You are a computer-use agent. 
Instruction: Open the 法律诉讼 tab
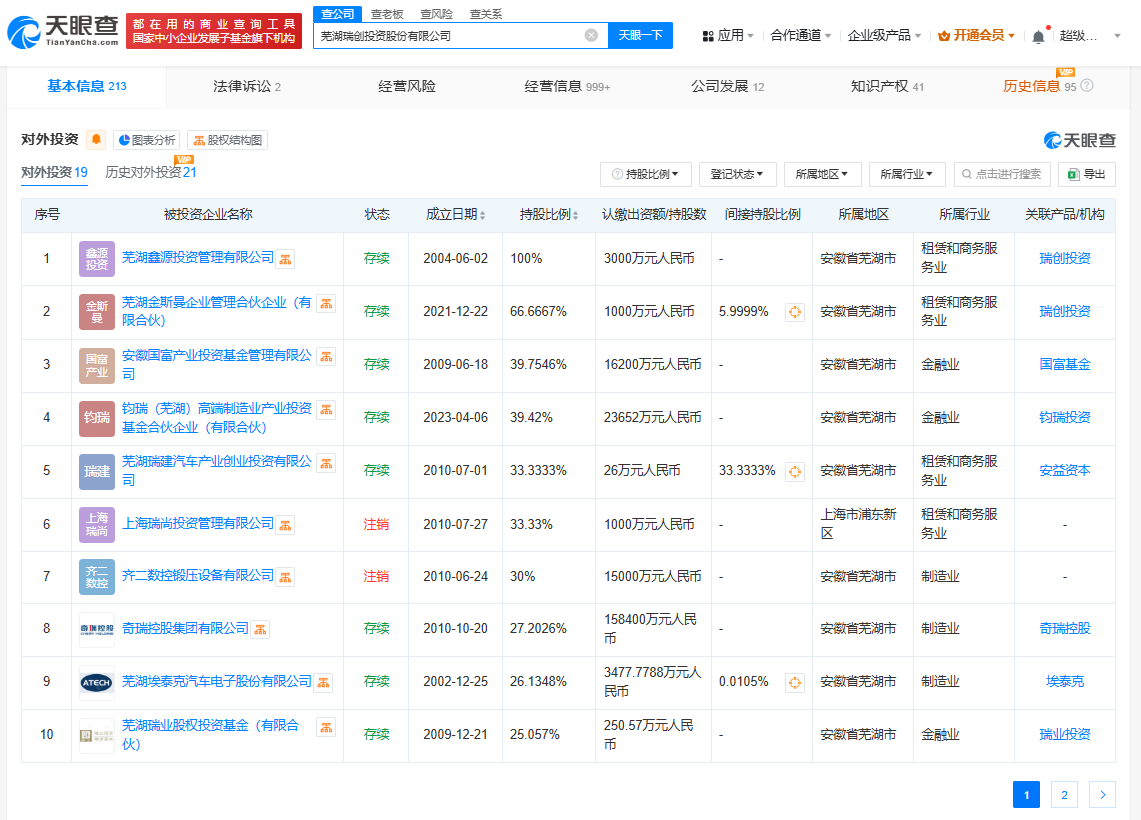coord(246,87)
